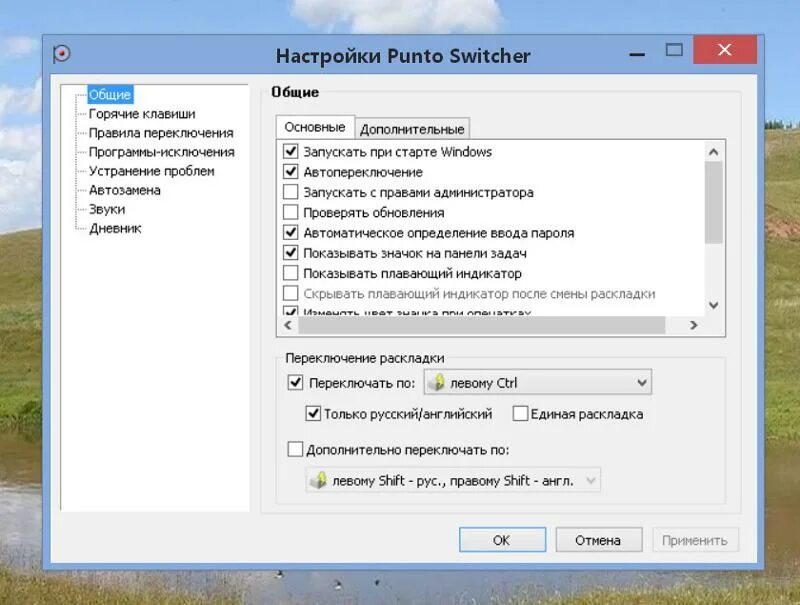The height and width of the screenshot is (605, 800).
Task: Enable Единая раскладка checkbox
Action: (x=520, y=413)
